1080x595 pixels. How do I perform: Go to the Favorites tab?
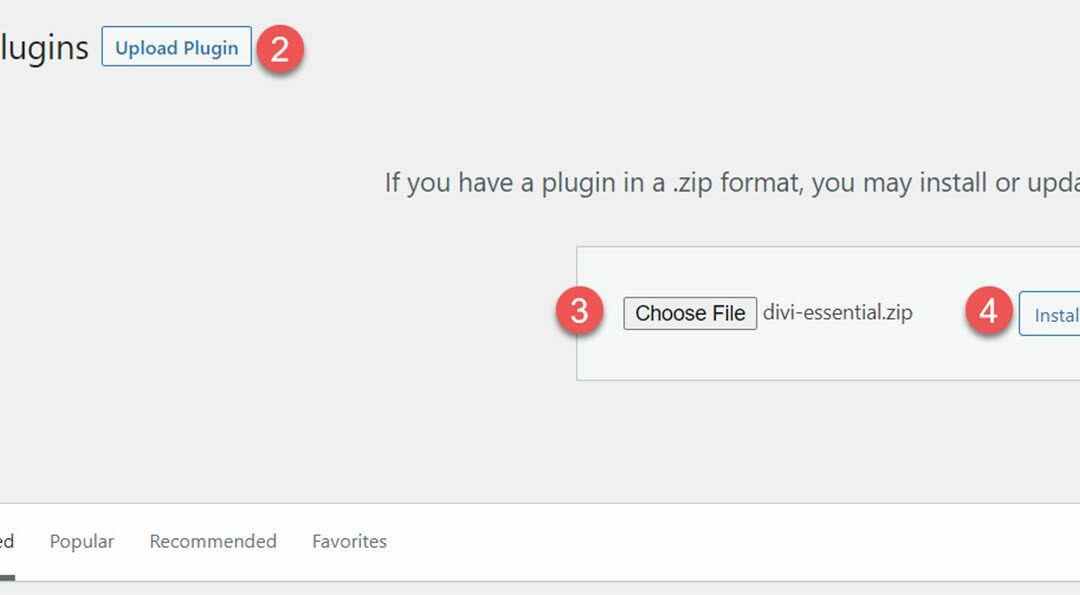pyautogui.click(x=349, y=541)
